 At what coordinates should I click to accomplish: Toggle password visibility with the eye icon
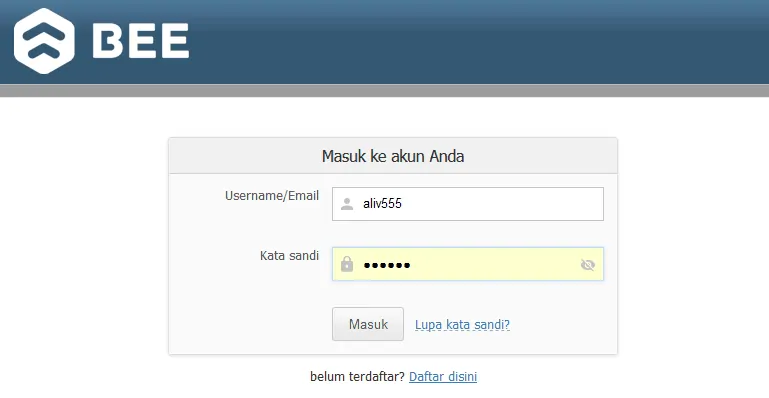tap(588, 265)
